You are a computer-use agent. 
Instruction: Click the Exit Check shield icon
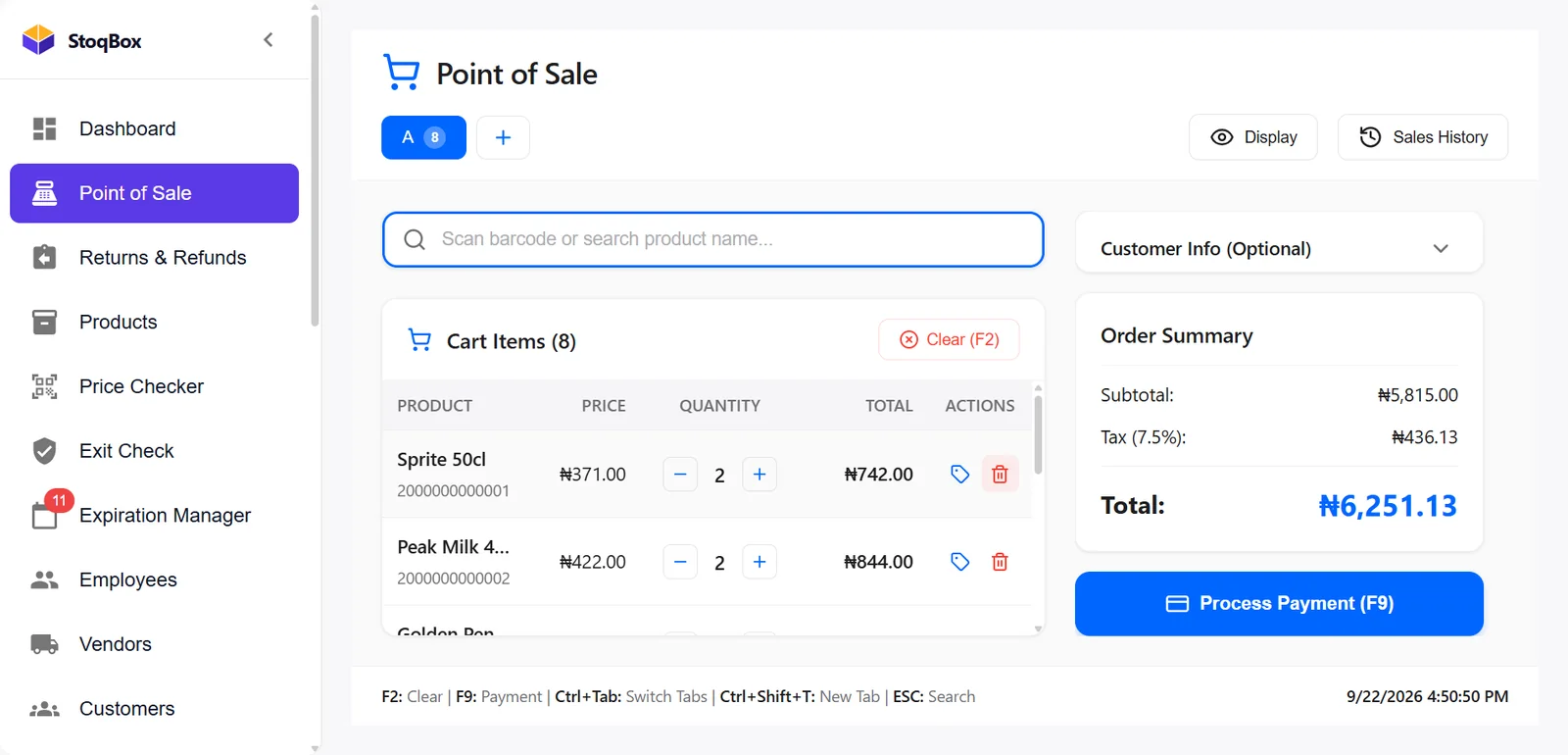pos(44,451)
